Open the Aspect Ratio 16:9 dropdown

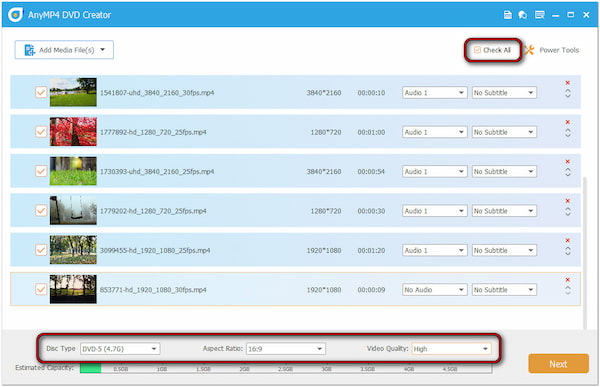285,349
